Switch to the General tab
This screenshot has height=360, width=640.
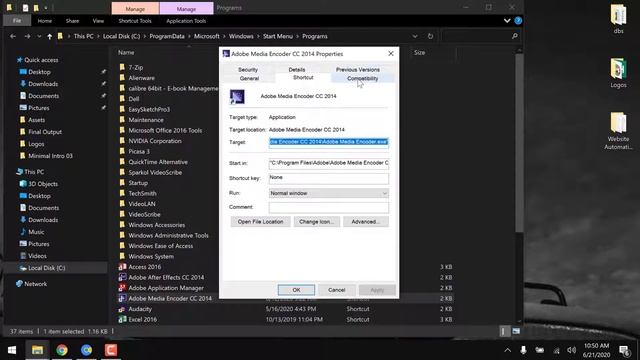[x=249, y=78]
